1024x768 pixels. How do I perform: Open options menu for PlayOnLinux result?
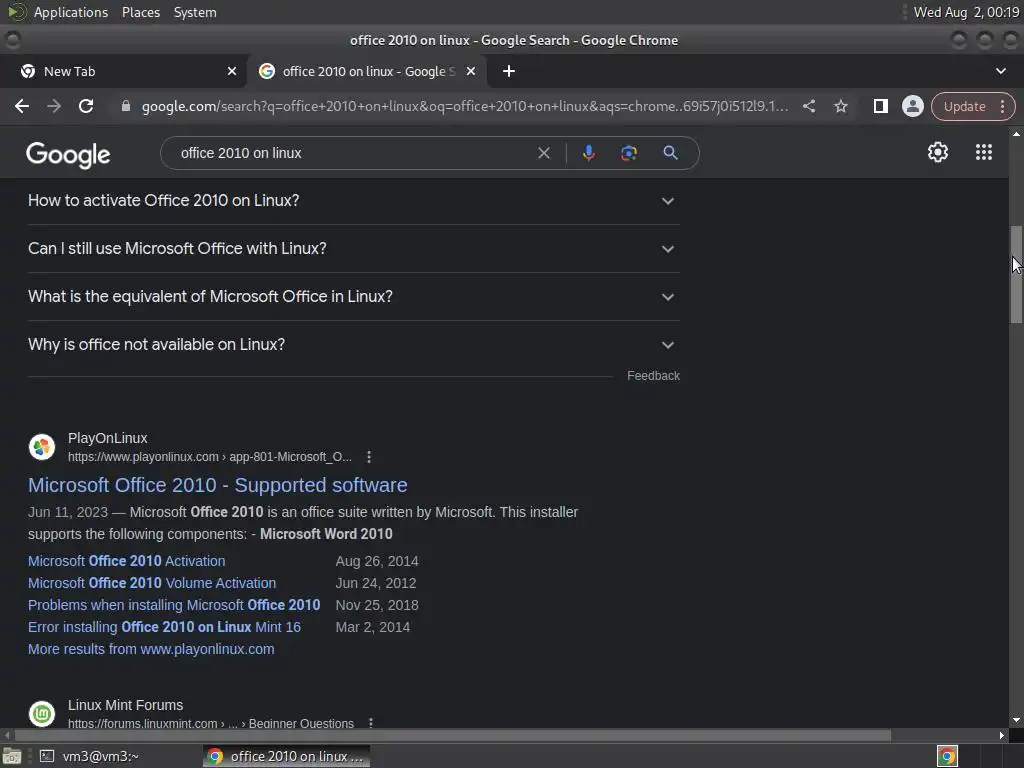[x=369, y=457]
